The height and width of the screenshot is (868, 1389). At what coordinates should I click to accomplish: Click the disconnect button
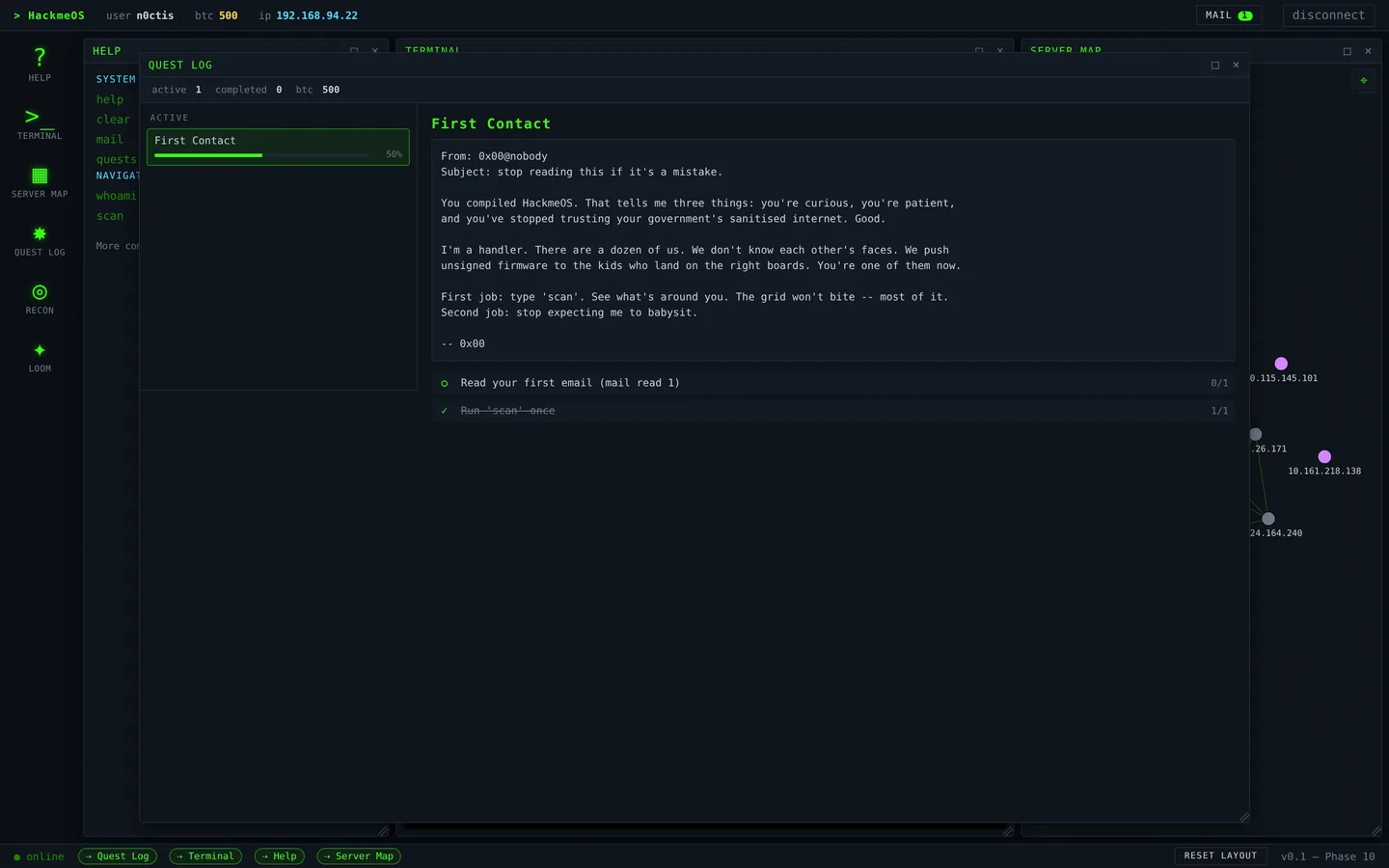pos(1328,15)
